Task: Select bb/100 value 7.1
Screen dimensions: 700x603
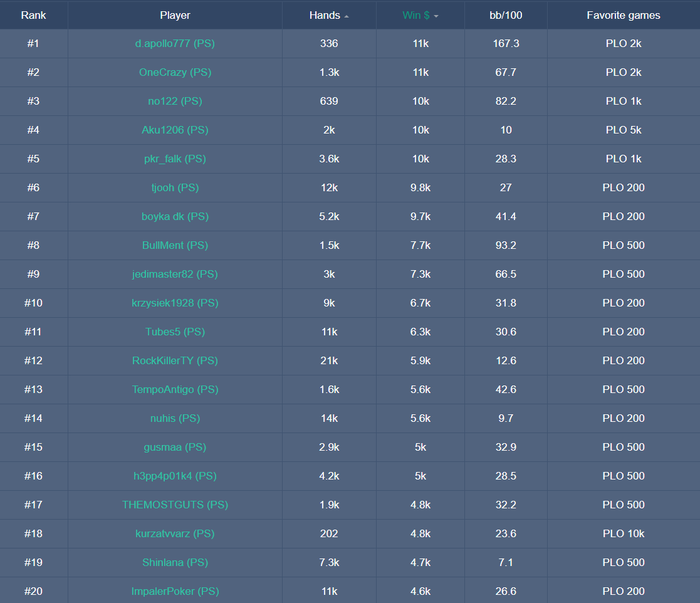Action: point(506,562)
